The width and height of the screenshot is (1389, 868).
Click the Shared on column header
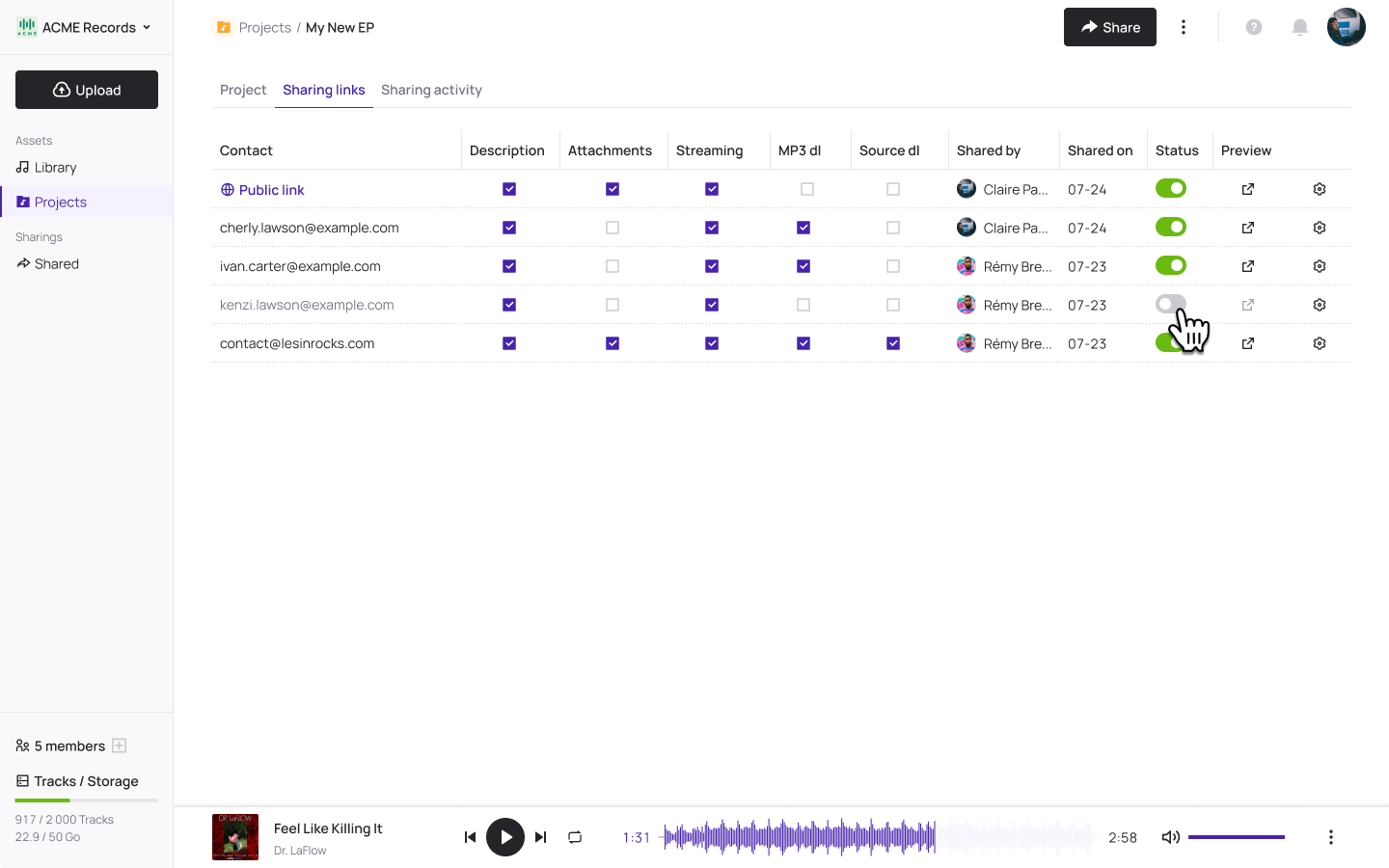[1101, 150]
